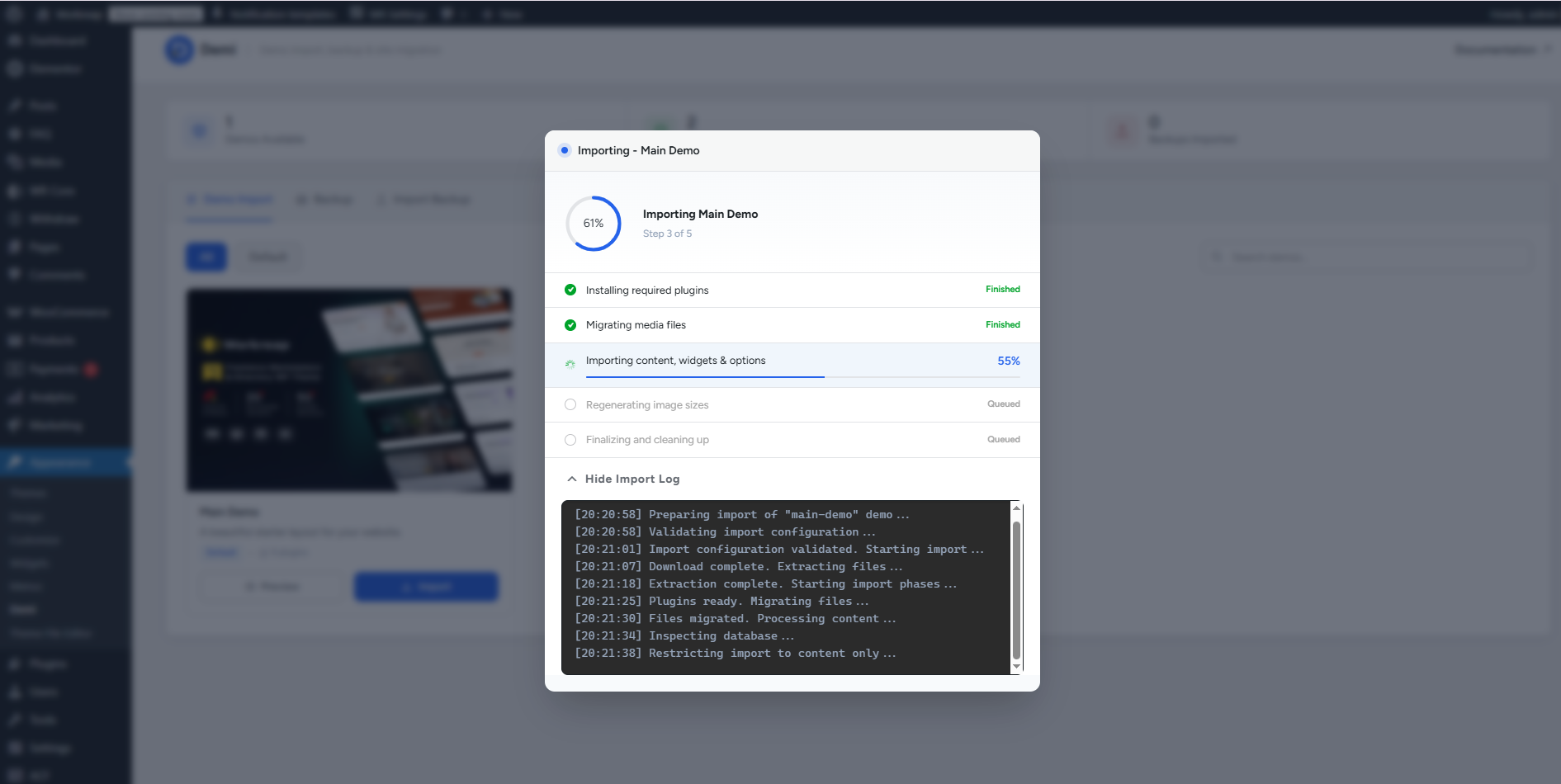Click the Importing content progress bar

point(802,376)
